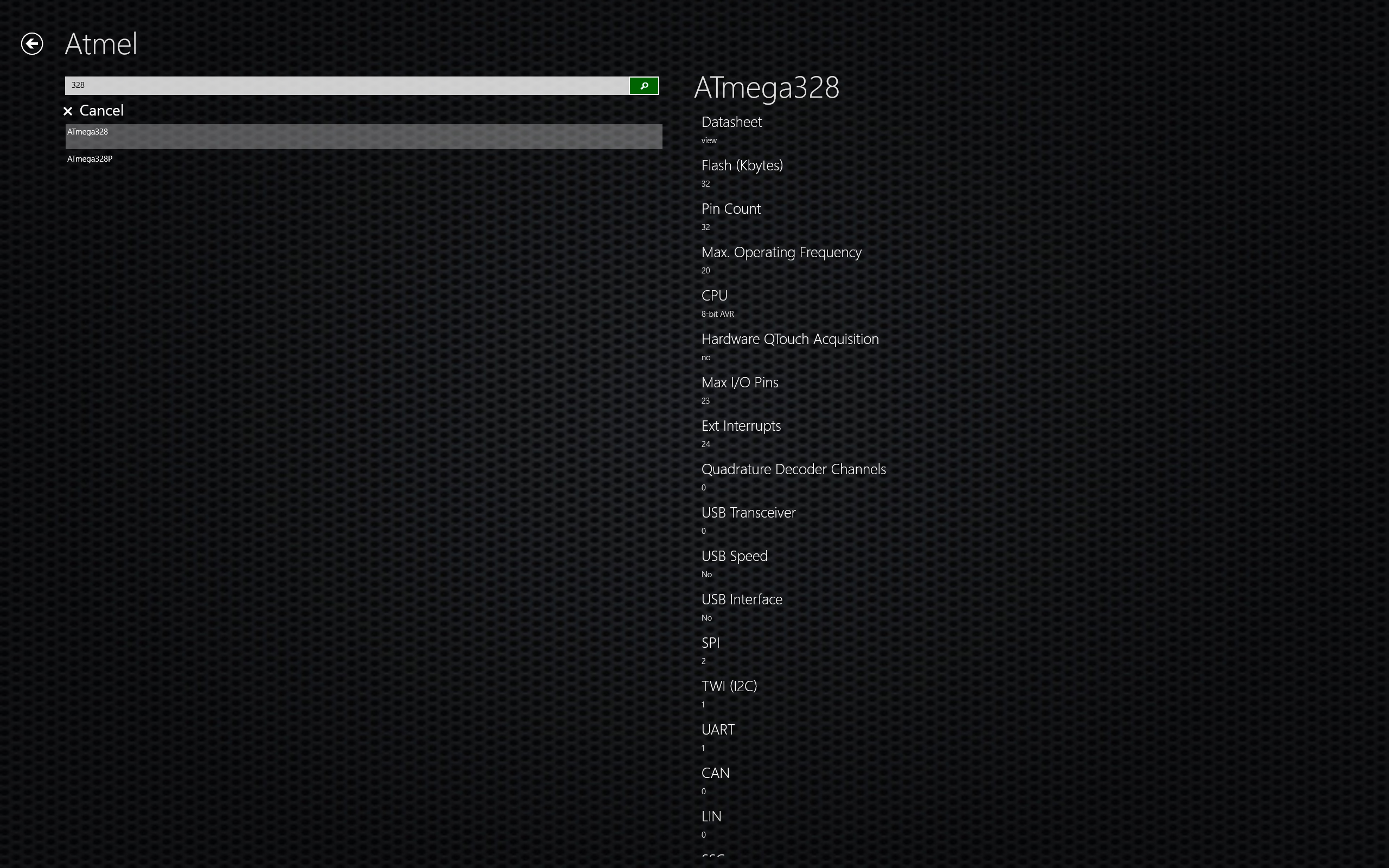Click the ATmega328 title heading

coord(766,88)
